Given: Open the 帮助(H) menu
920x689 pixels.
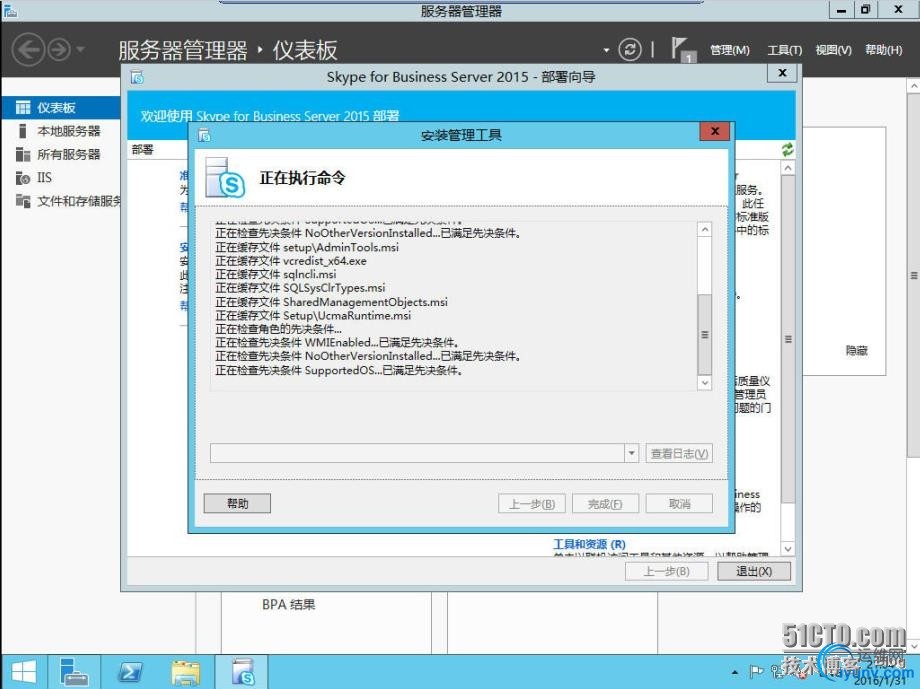Looking at the screenshot, I should (x=884, y=50).
